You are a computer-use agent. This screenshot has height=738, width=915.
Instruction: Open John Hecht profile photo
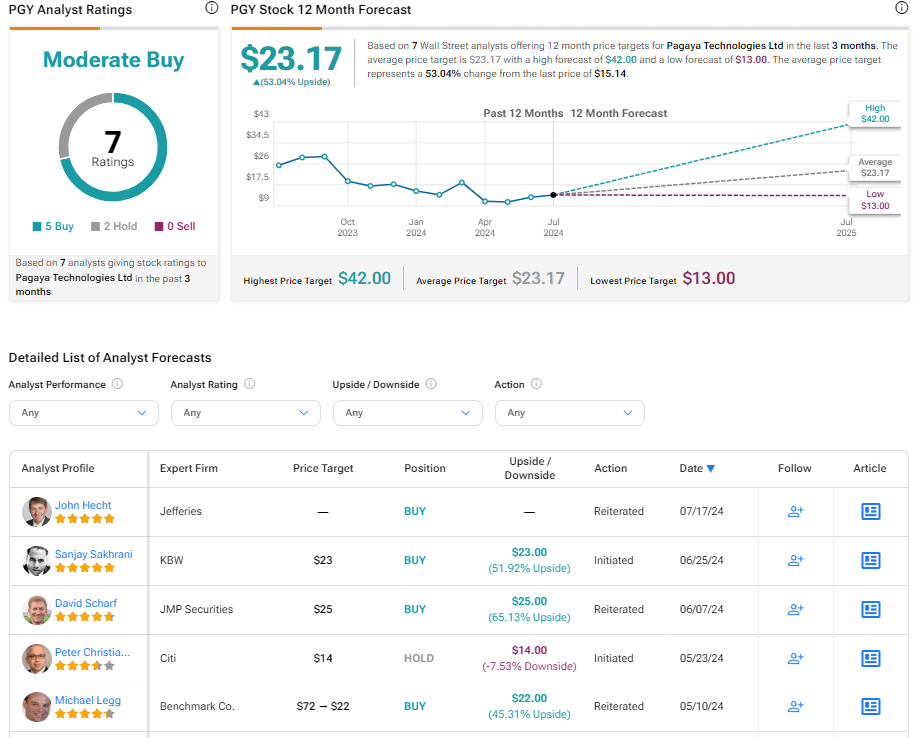point(37,512)
